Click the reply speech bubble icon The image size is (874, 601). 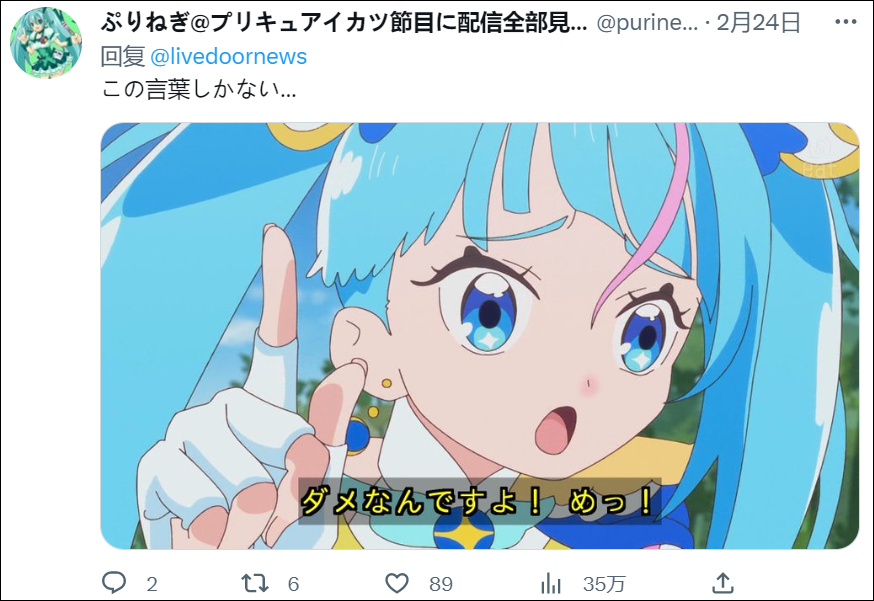114,583
